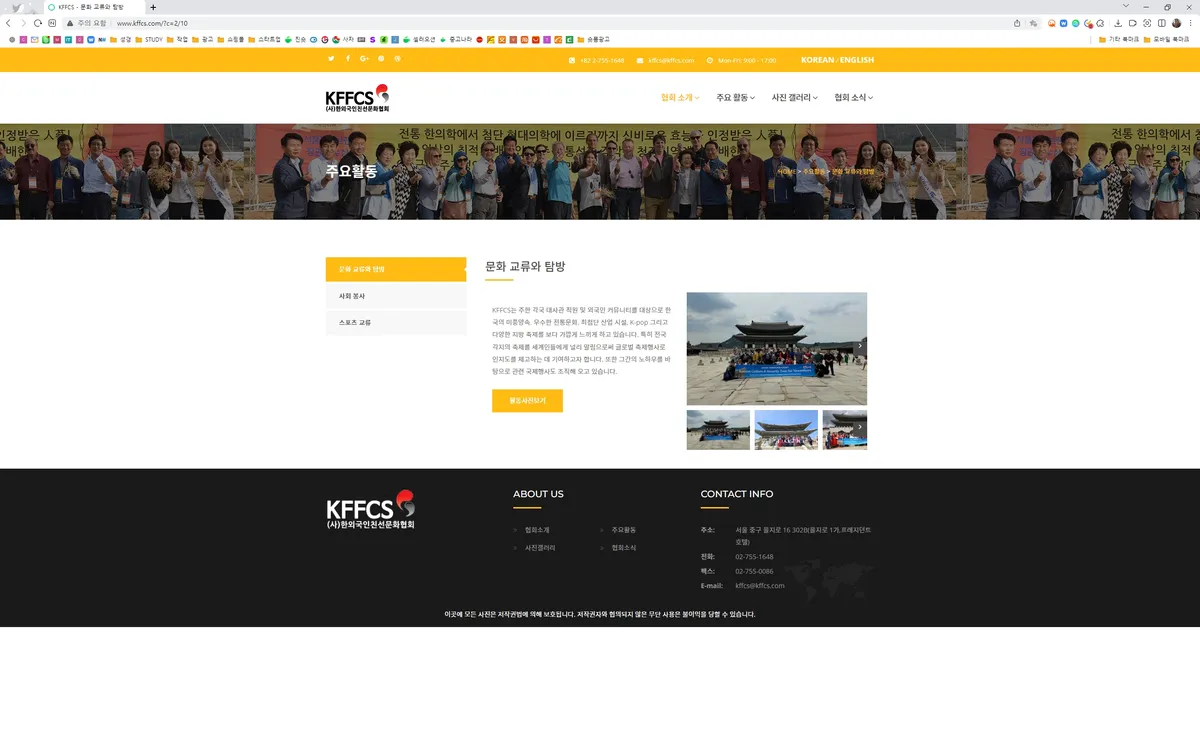Image resolution: width=1200 pixels, height=731 pixels.
Task: Bookmark this page with the star icon
Action: 1033,23
